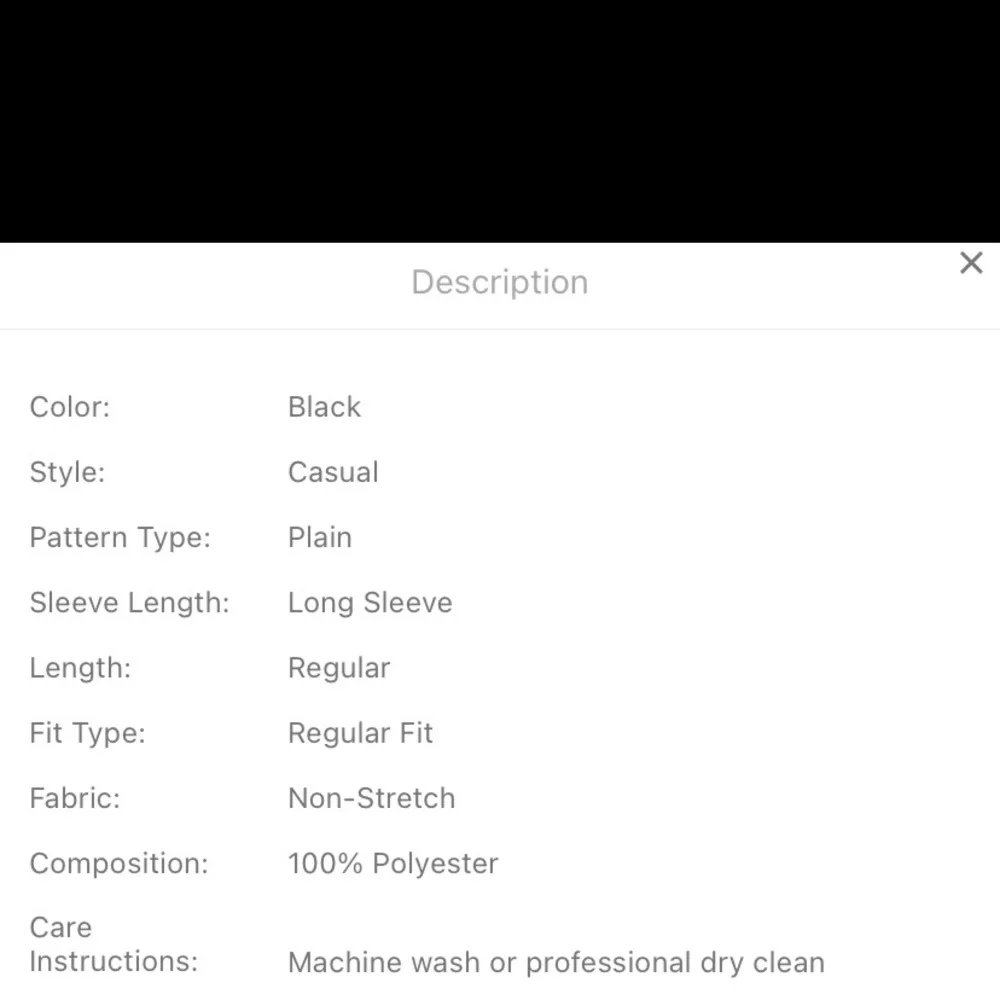Screen dimensions: 1000x1000
Task: Select the Regular Fit value
Action: (x=360, y=733)
